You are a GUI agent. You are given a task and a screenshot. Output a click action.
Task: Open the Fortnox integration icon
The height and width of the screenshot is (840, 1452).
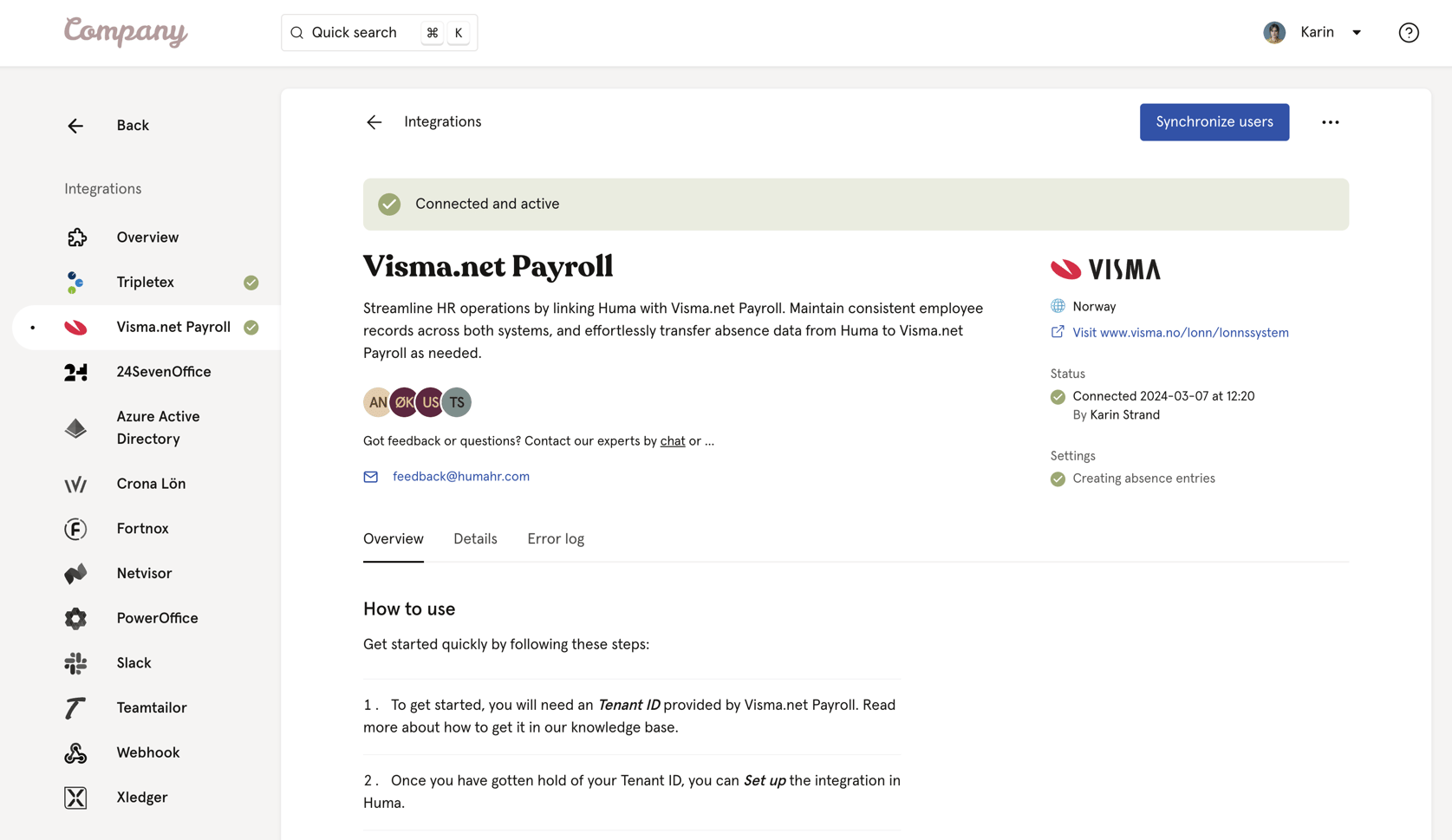click(x=75, y=528)
